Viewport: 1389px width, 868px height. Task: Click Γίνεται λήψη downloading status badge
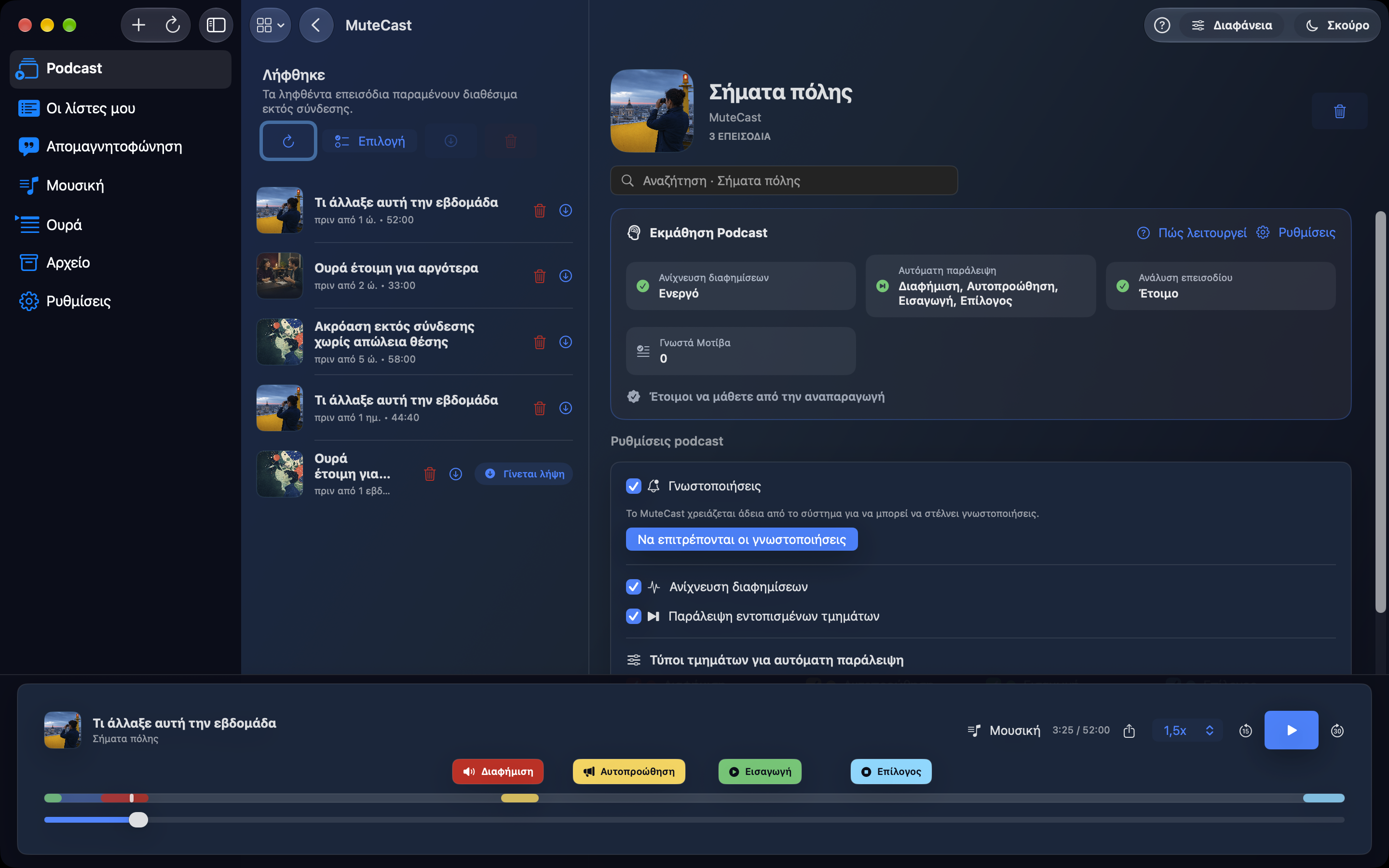pyautogui.click(x=523, y=474)
